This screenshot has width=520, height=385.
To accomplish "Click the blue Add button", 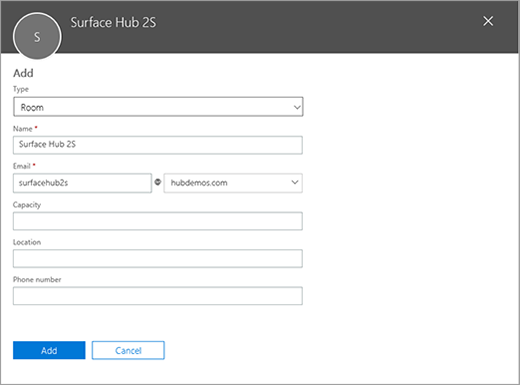I will coord(49,350).
